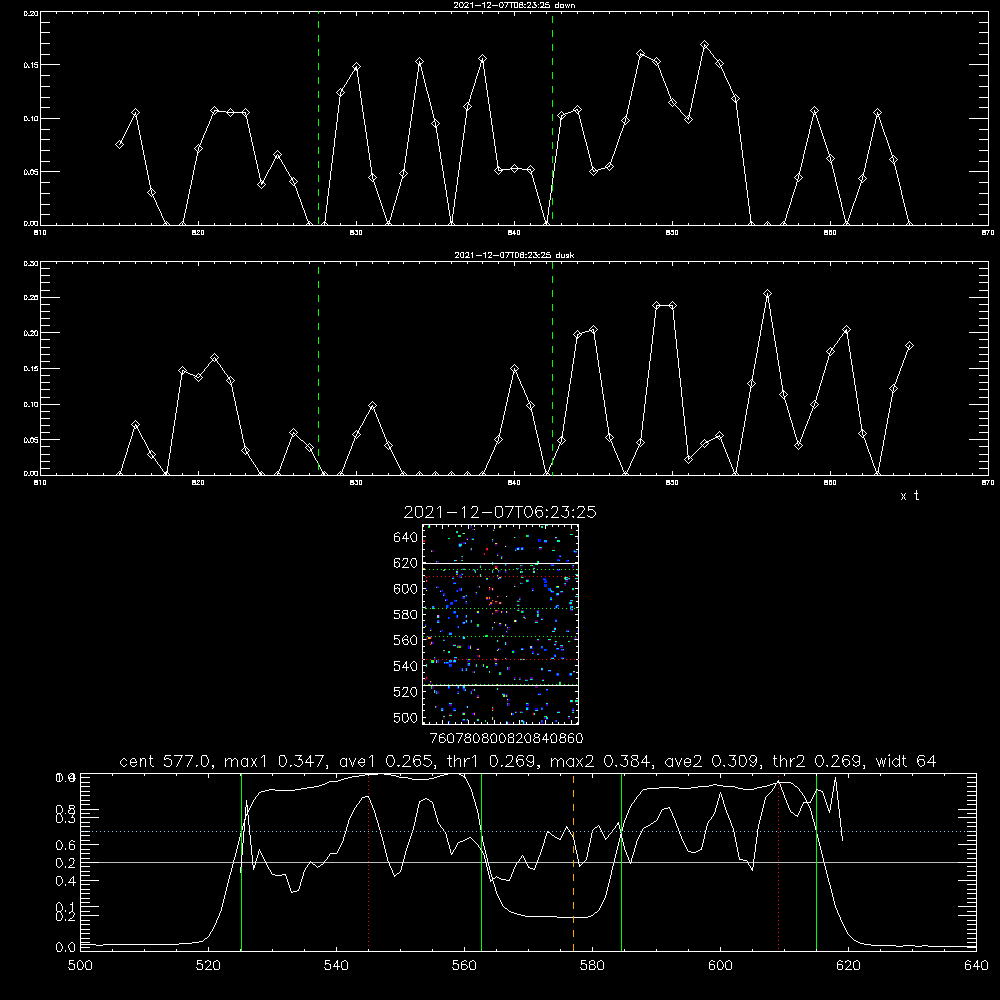Click the '500' y-axis label beside the image map
1000x1000 pixels.
coord(406,717)
